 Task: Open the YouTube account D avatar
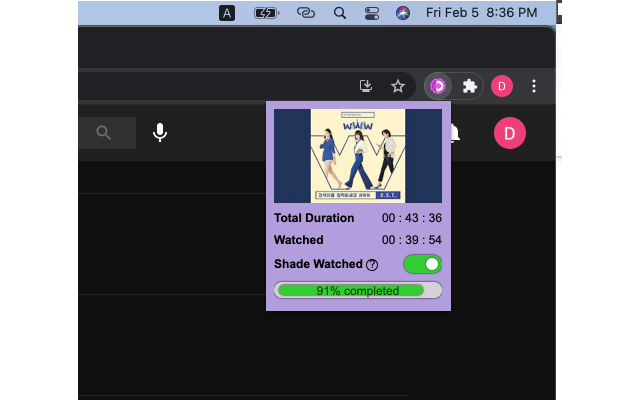pyautogui.click(x=510, y=133)
